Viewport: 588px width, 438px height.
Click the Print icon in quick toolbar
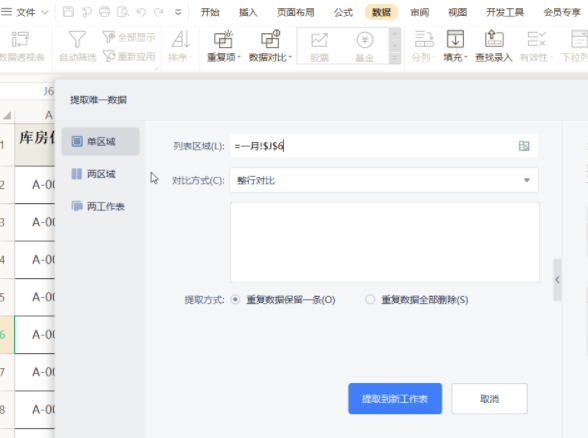click(x=105, y=12)
